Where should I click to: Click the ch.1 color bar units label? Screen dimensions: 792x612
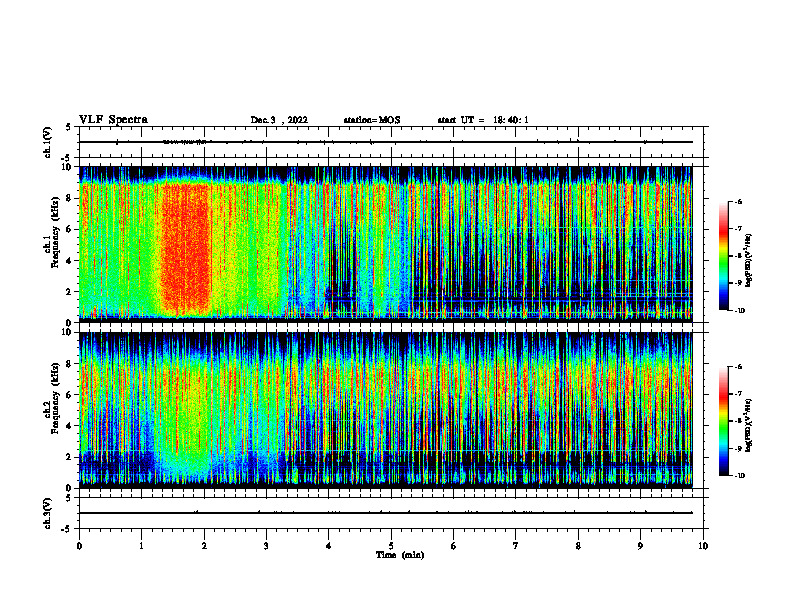(x=749, y=261)
